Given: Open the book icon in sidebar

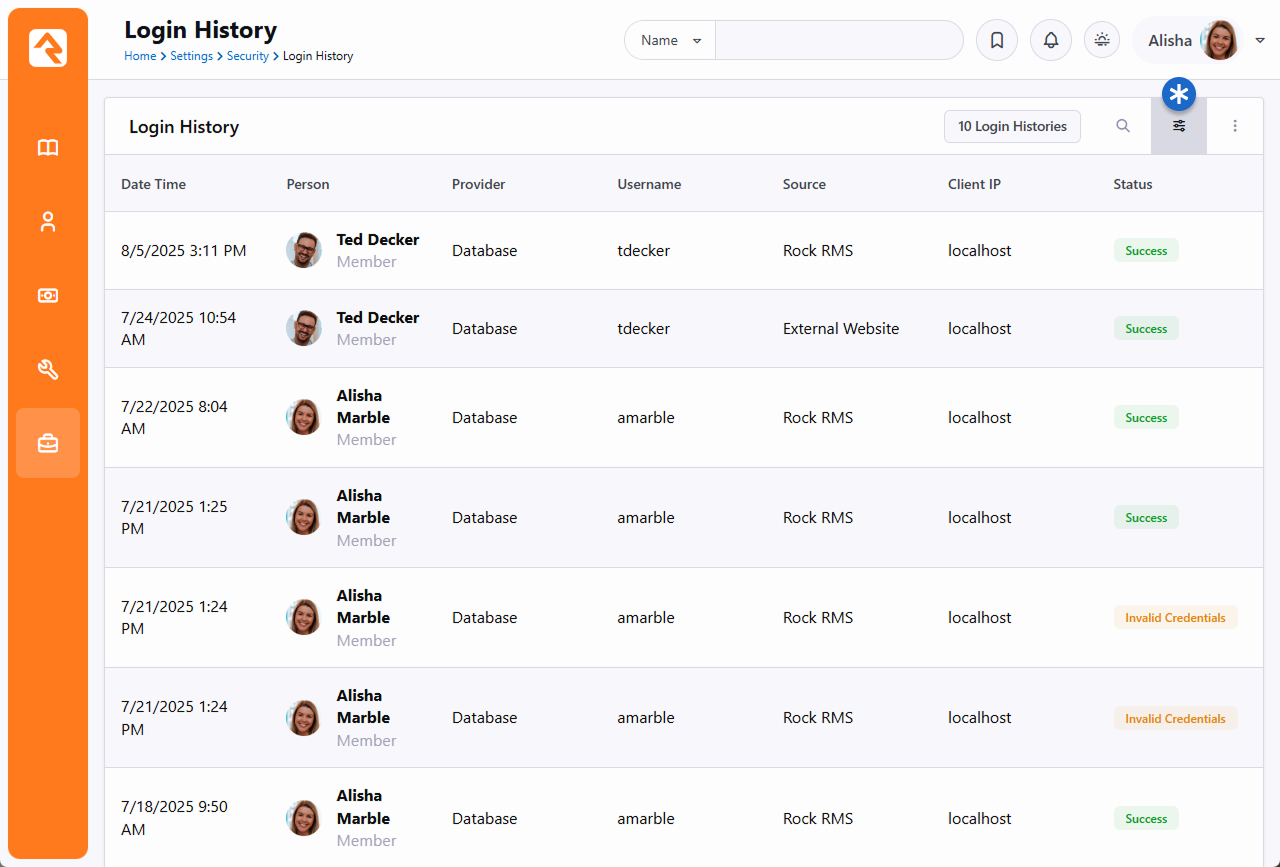Looking at the screenshot, I should 48,148.
